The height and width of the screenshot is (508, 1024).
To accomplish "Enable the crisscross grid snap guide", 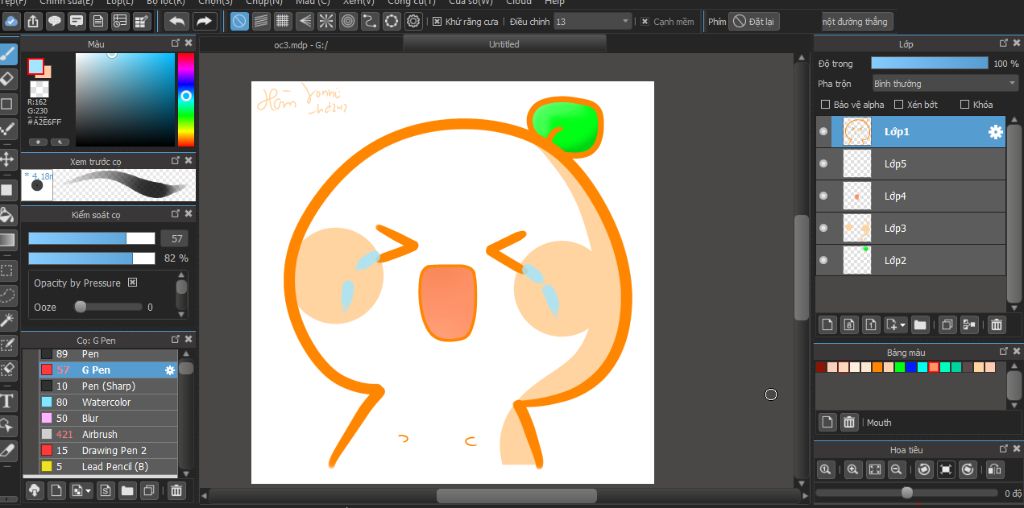I will pyautogui.click(x=283, y=21).
